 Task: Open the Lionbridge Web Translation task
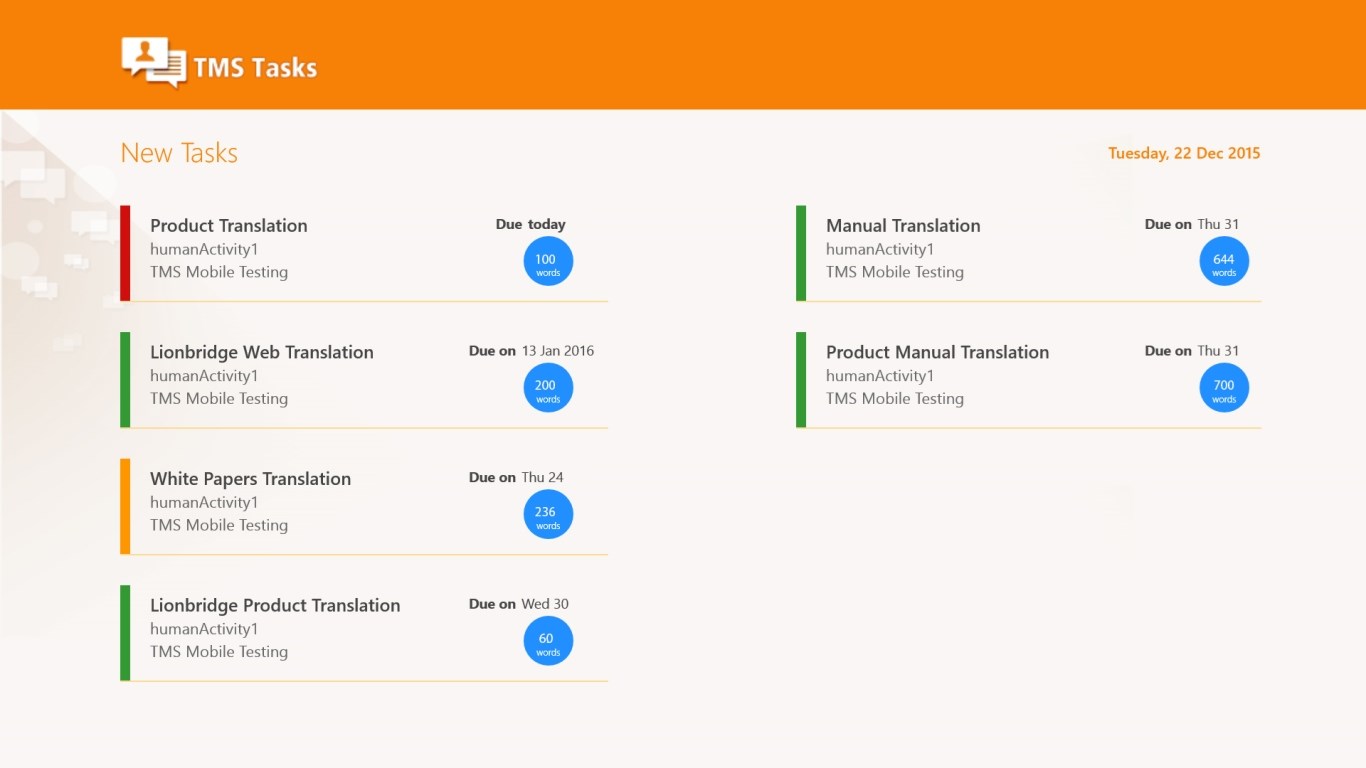click(x=364, y=380)
